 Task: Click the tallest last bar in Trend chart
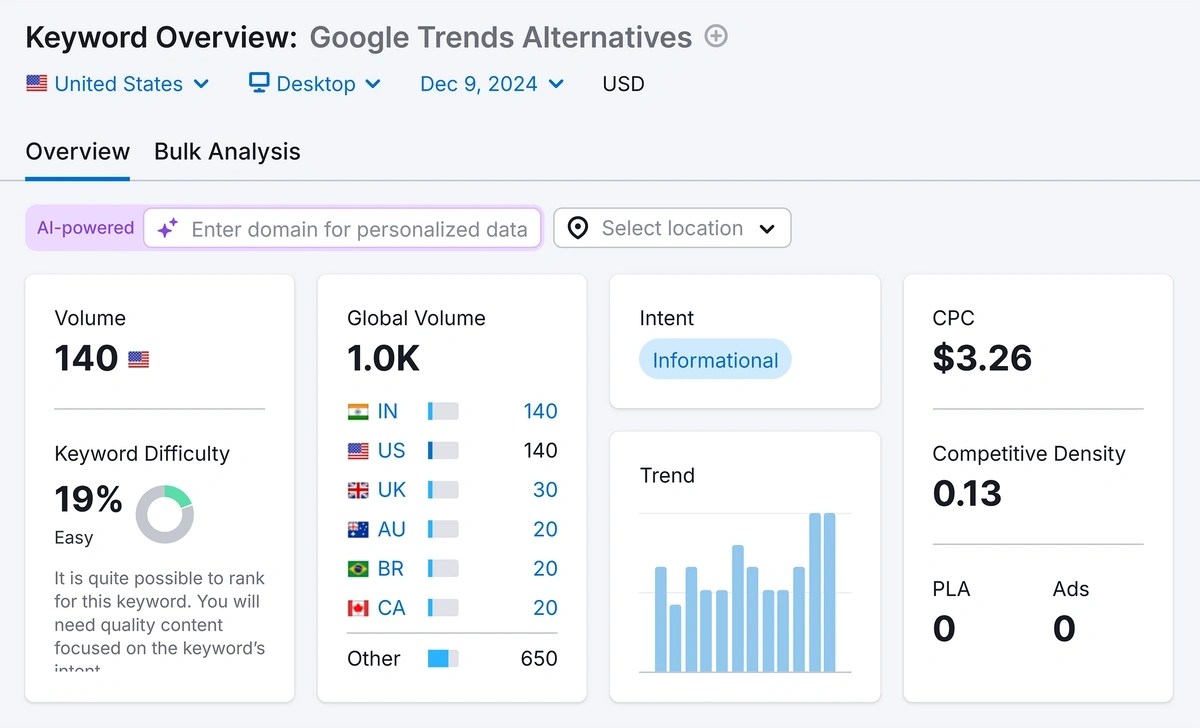tap(829, 592)
